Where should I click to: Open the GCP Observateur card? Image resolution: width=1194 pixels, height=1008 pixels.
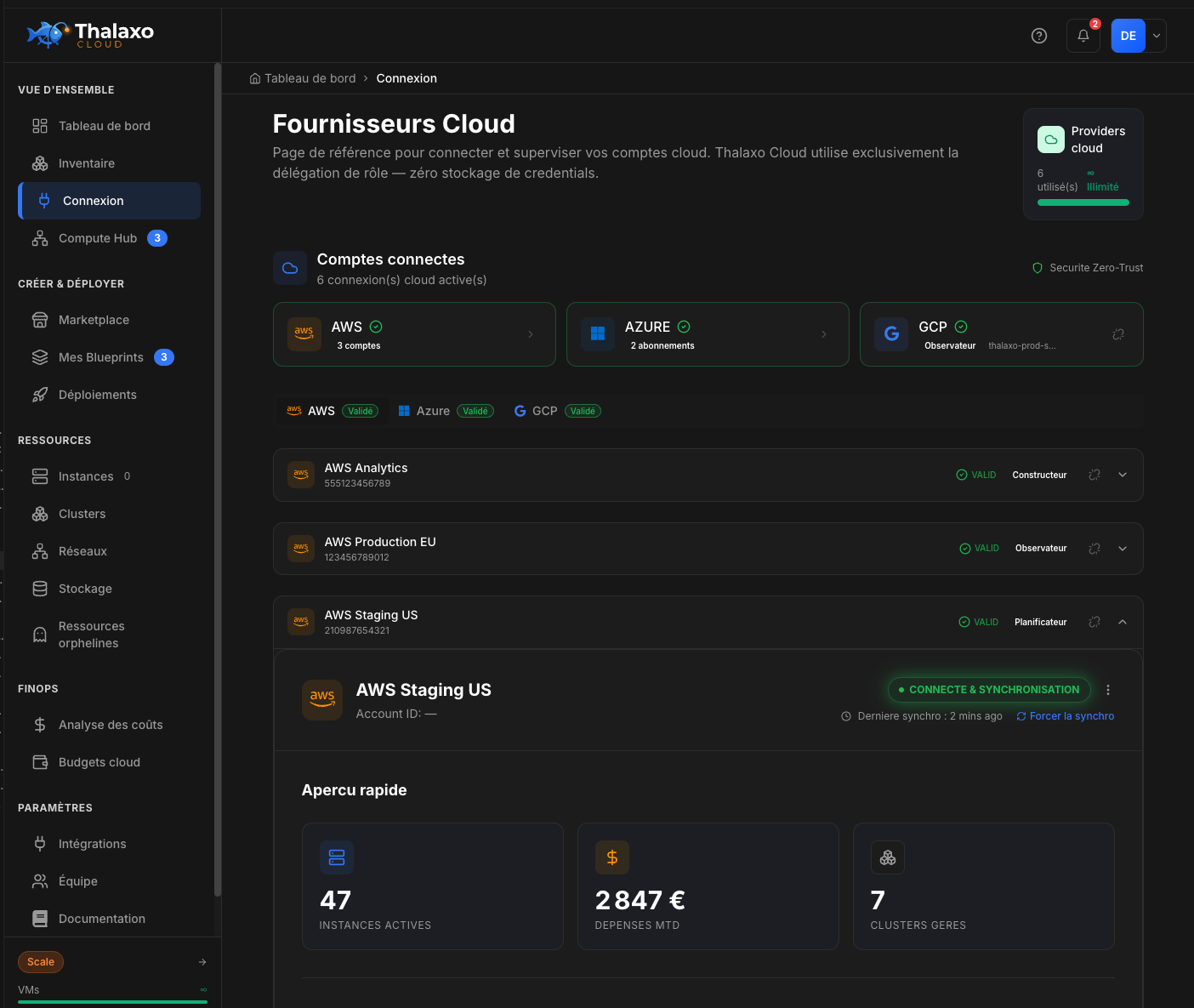(1001, 334)
